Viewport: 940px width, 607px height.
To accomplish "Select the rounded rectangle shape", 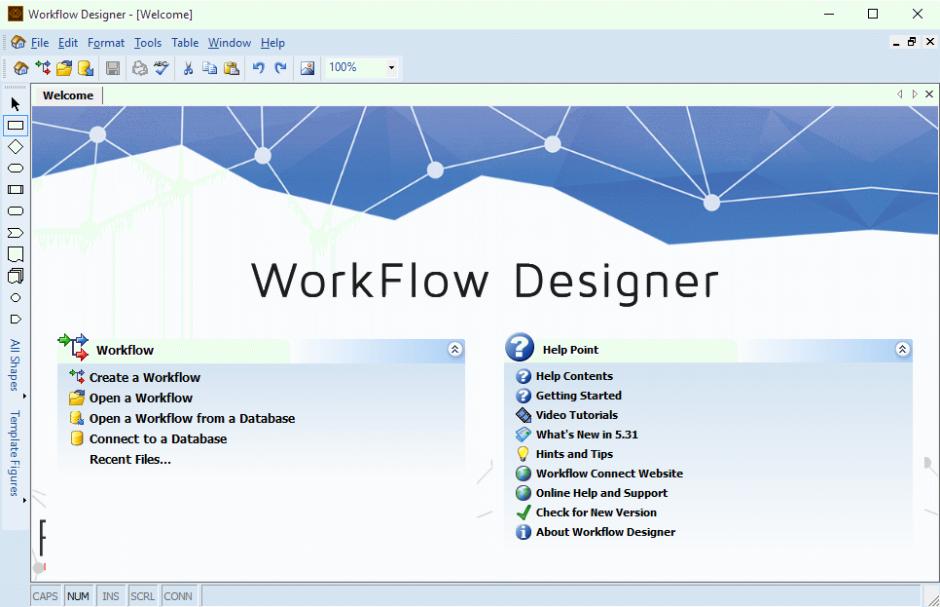I will (16, 211).
